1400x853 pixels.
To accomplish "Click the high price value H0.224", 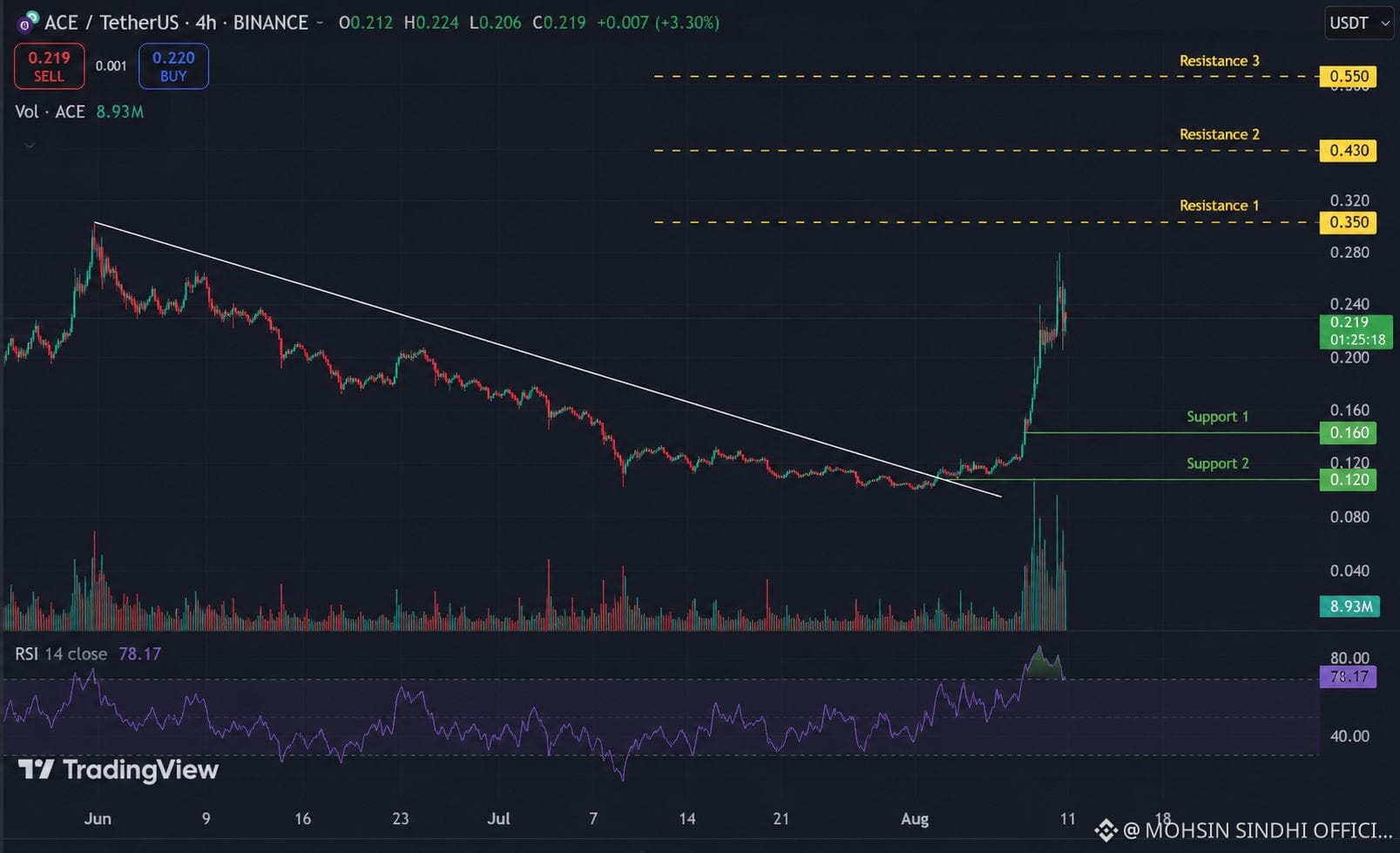I will pos(431,23).
